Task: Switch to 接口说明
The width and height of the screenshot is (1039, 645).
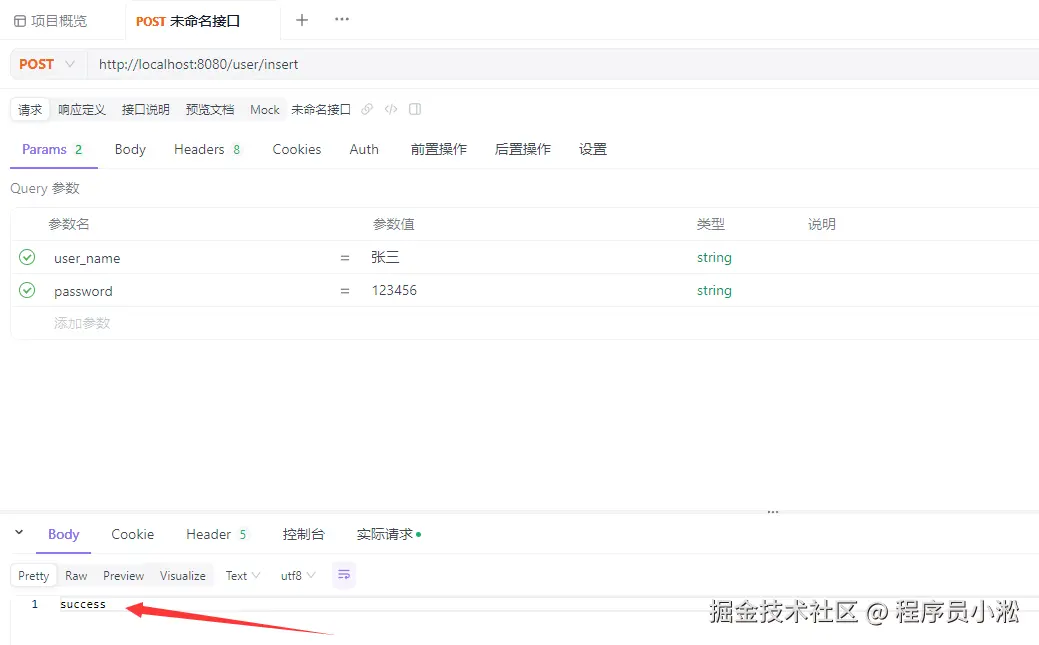Action: 146,109
